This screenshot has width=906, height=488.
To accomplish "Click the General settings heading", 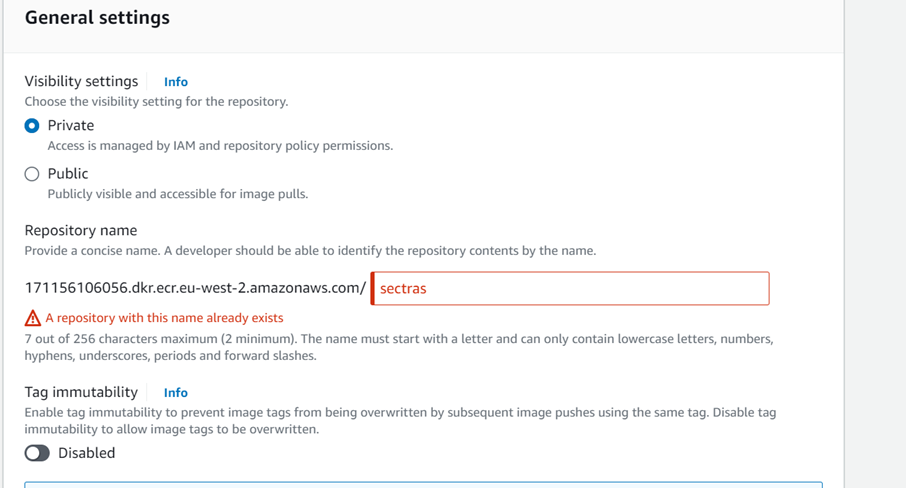I will [97, 18].
